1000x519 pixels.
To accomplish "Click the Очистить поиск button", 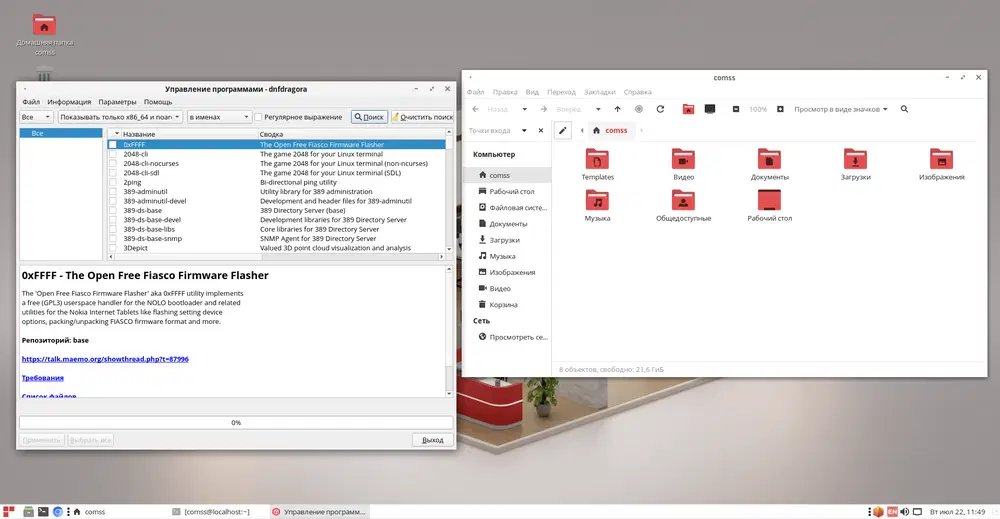I will click(x=422, y=117).
